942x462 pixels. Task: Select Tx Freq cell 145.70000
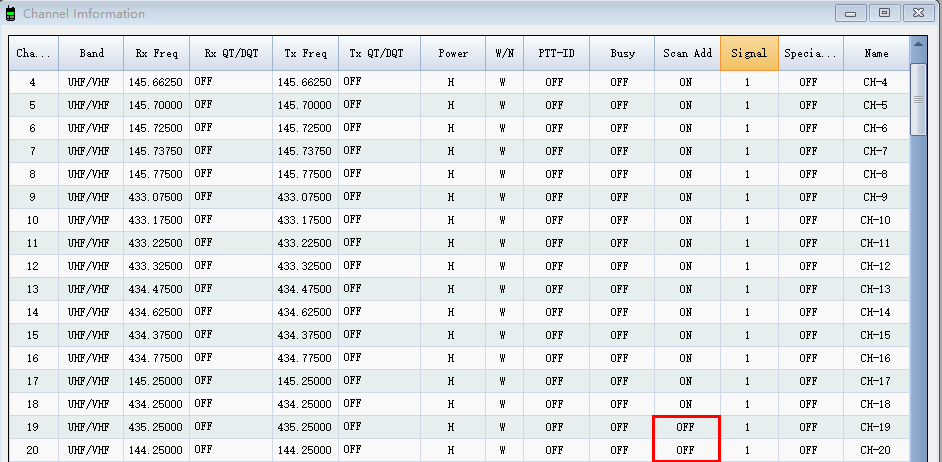(x=305, y=105)
